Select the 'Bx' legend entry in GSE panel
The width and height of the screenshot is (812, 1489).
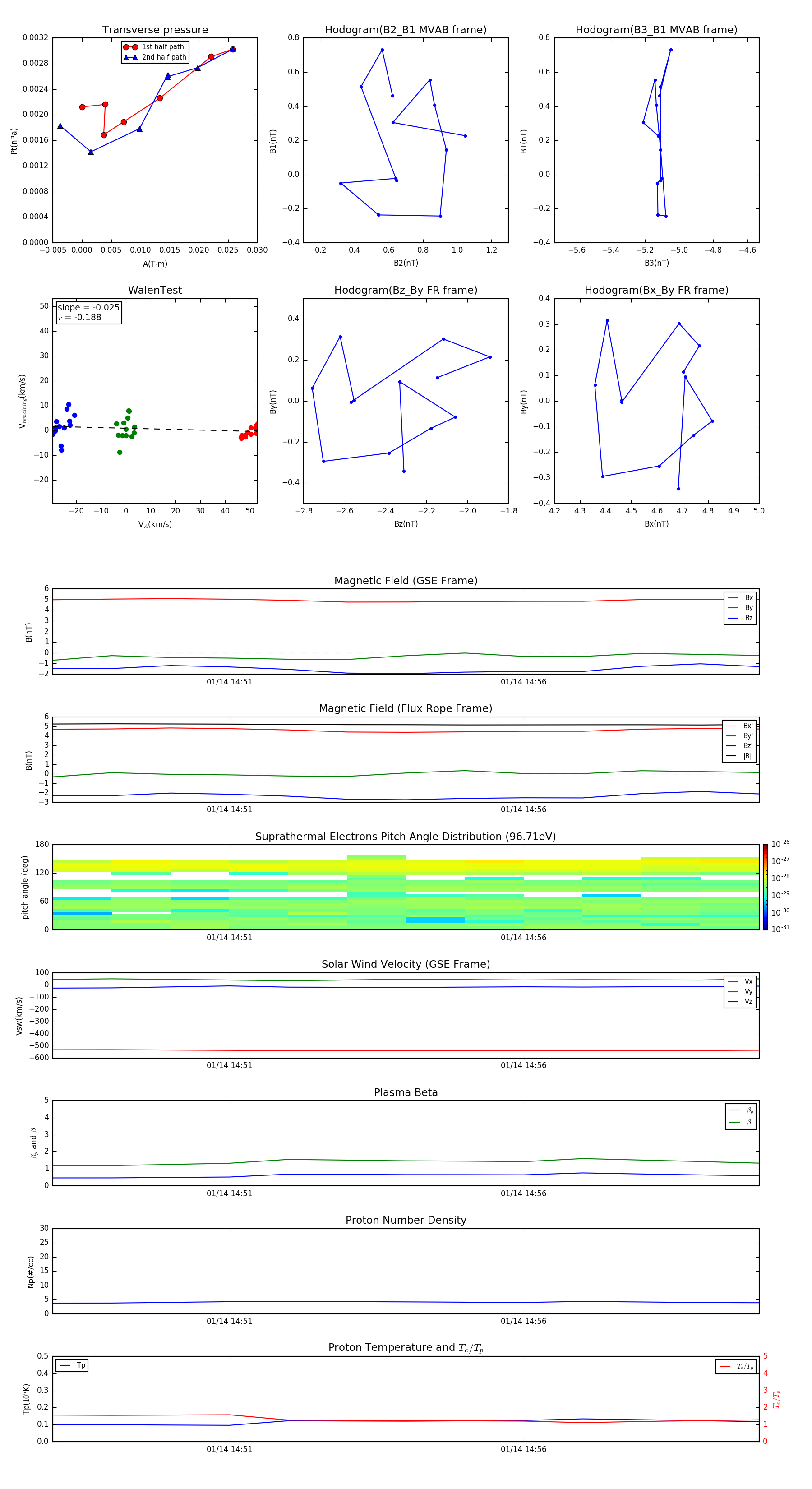coord(740,598)
